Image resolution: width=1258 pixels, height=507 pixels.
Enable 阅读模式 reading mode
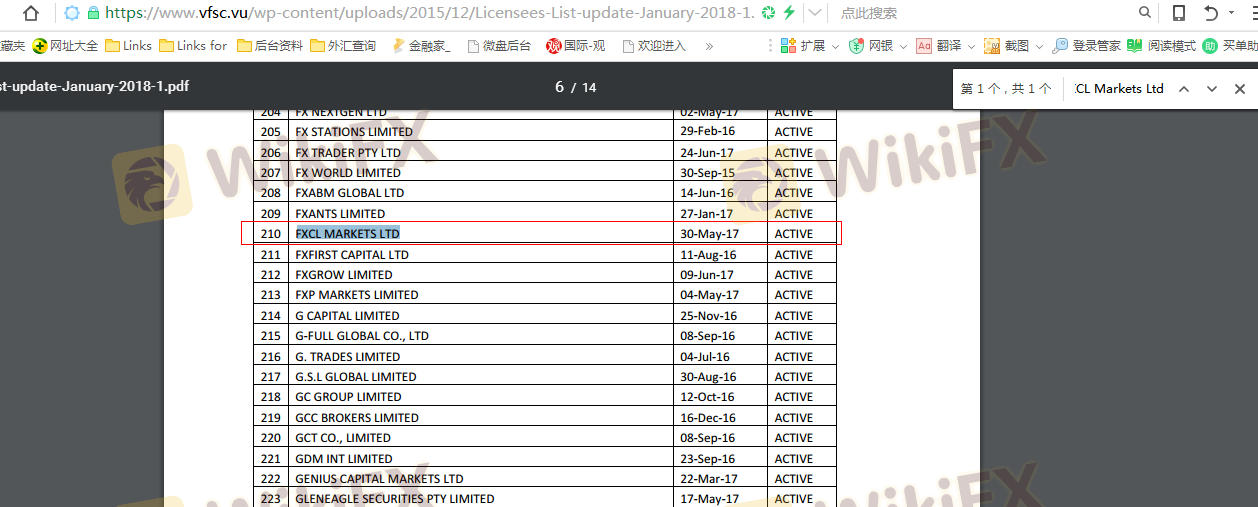[1161, 46]
